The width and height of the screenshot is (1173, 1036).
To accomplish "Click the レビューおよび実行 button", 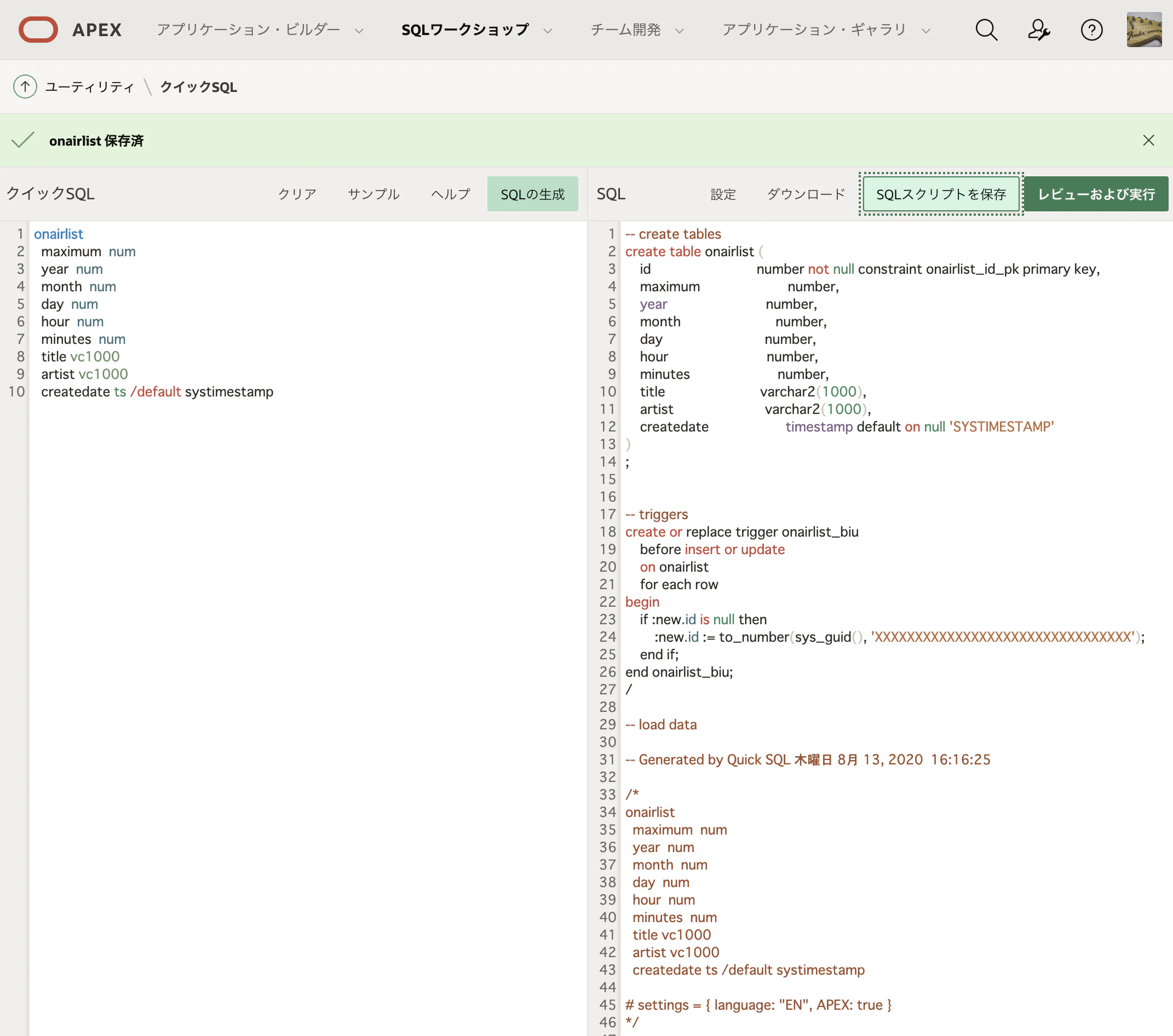I will [1096, 194].
